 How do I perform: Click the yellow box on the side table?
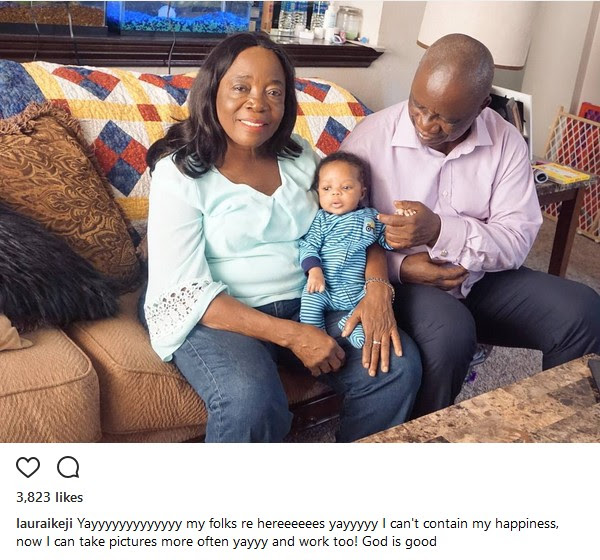click(x=560, y=173)
